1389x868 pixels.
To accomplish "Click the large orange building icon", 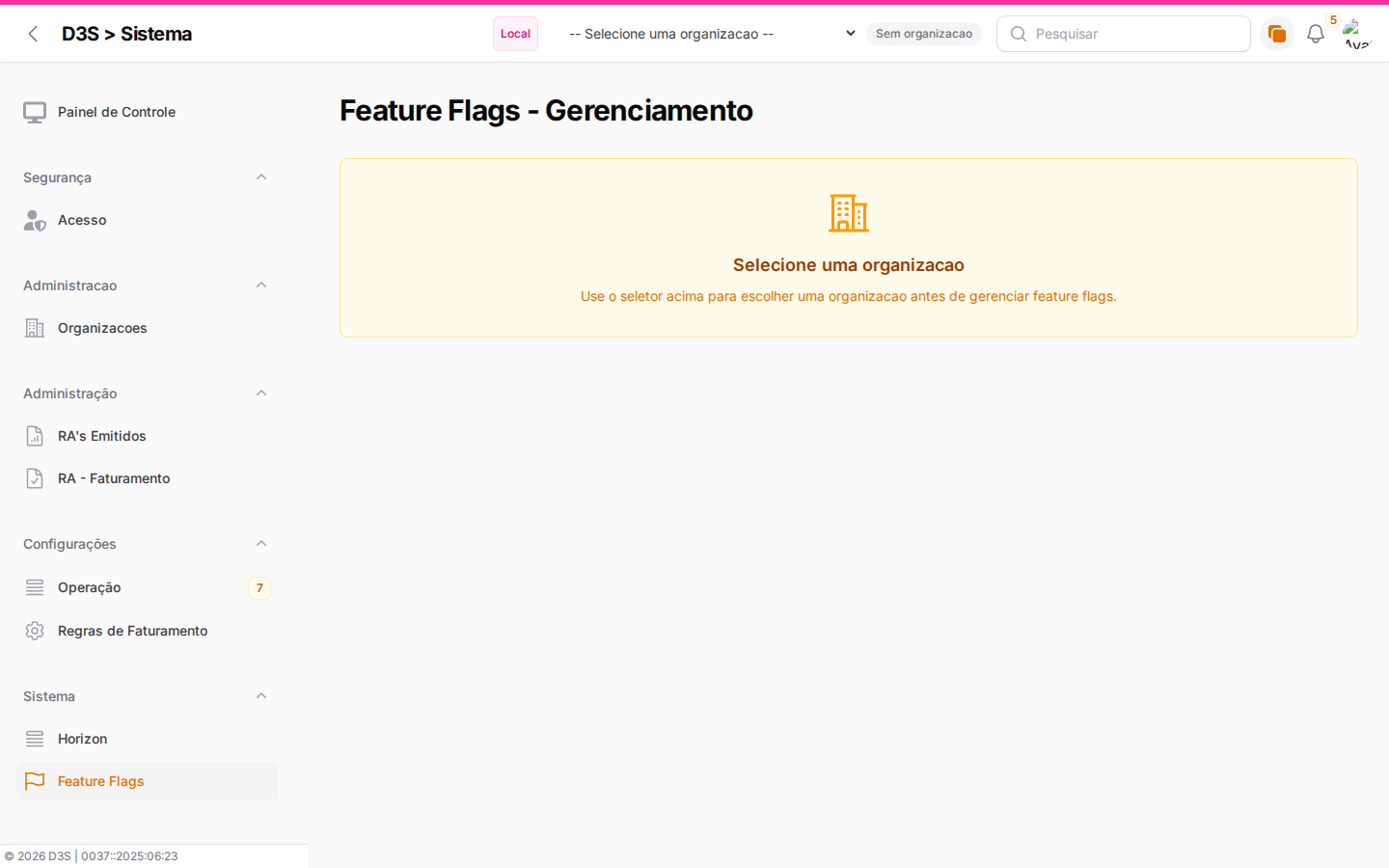I will tap(849, 213).
